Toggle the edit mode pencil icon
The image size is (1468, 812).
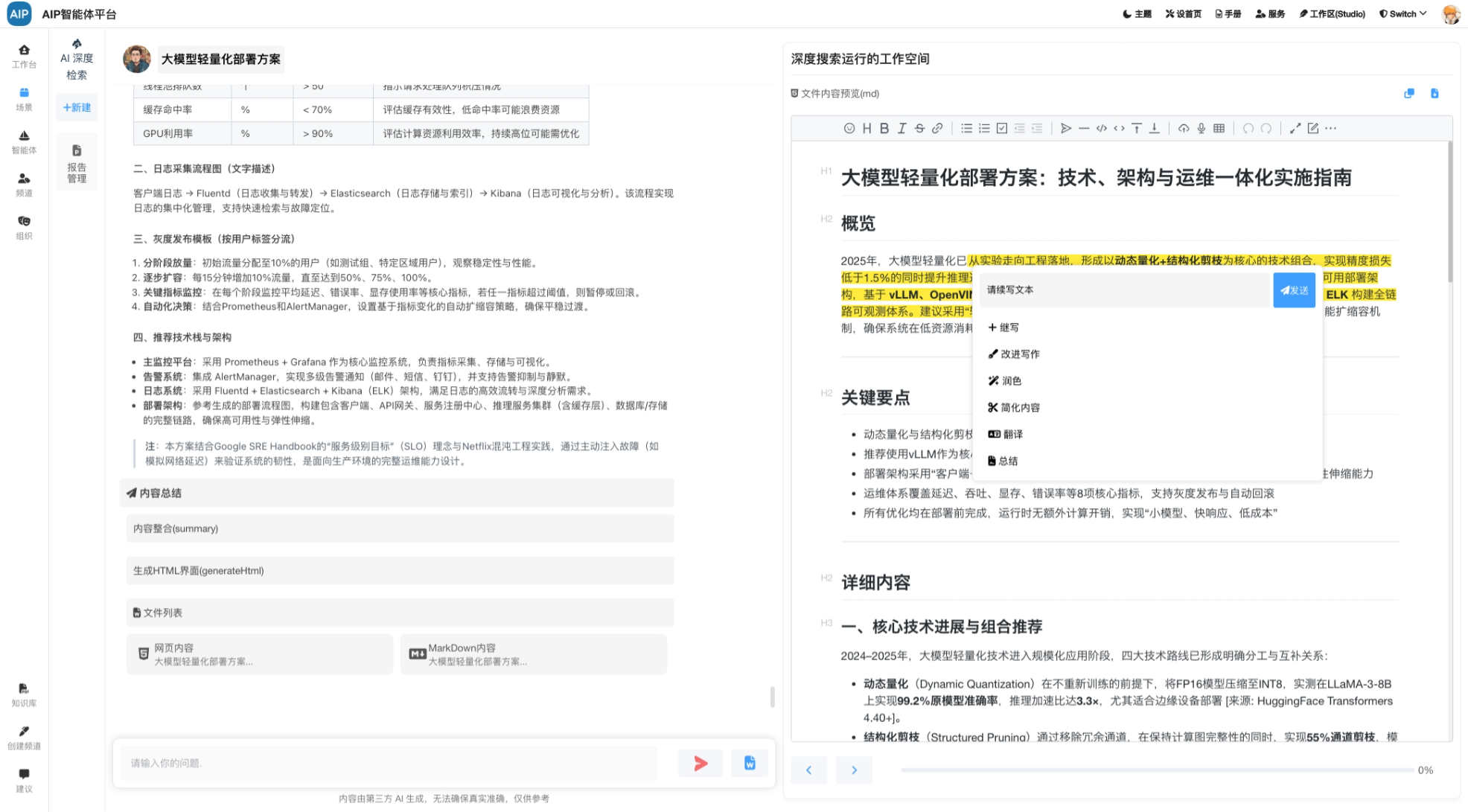[1312, 128]
